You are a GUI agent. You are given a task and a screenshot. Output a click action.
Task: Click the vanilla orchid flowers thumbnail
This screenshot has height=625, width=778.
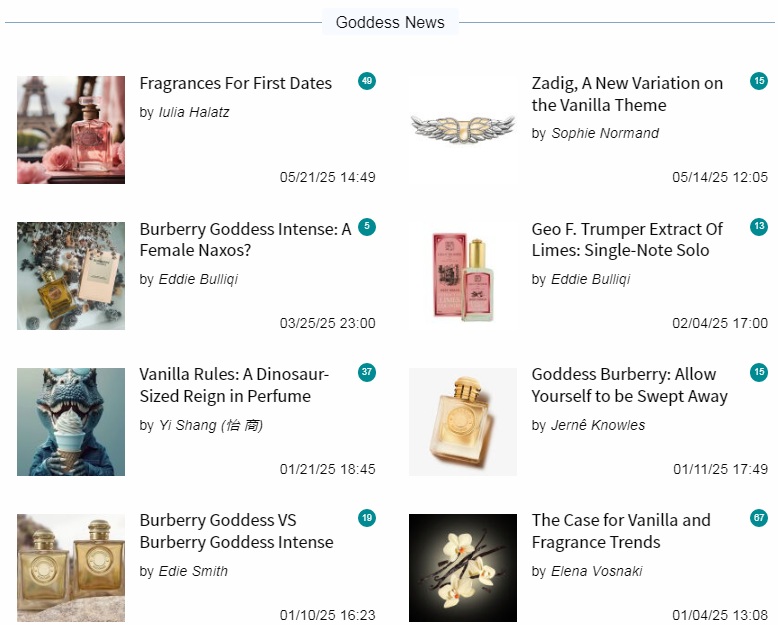coord(463,568)
